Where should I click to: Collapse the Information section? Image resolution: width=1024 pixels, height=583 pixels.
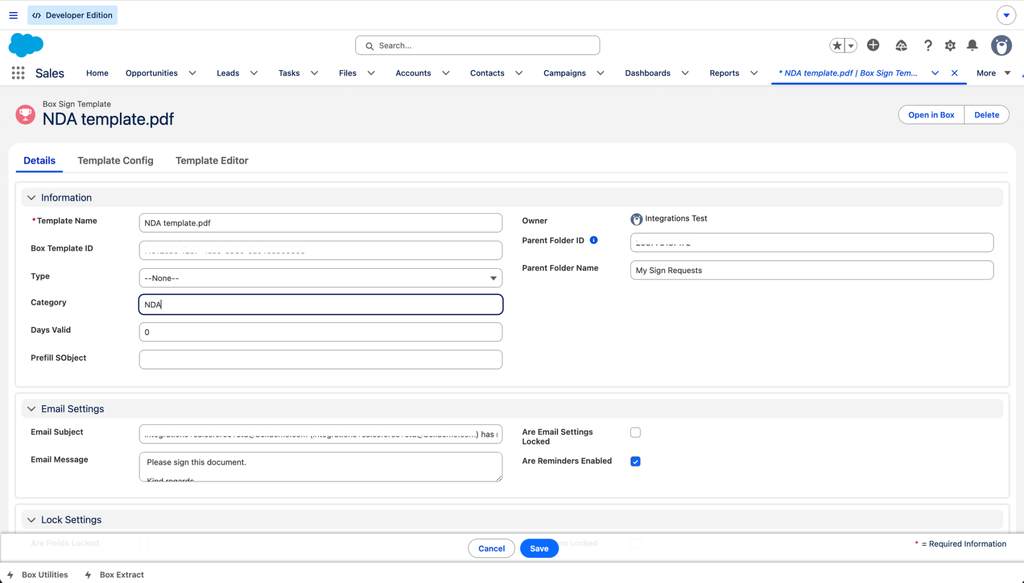click(x=31, y=198)
